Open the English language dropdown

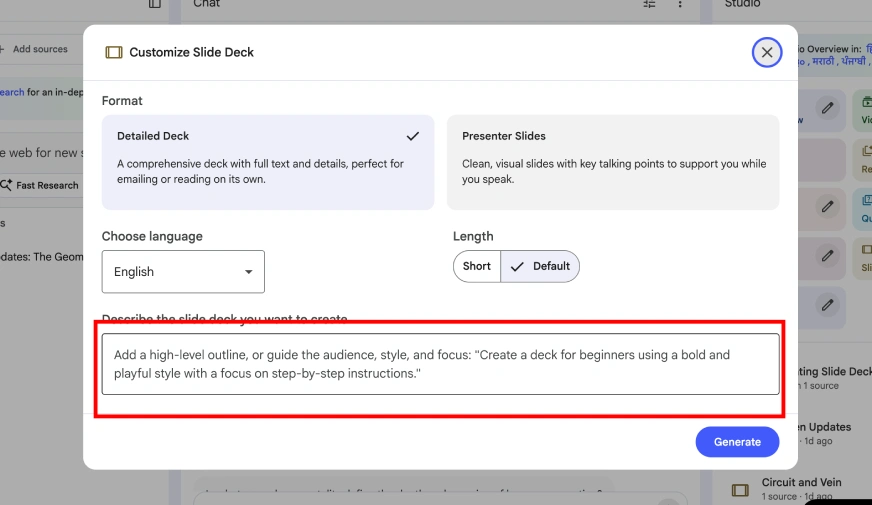tap(183, 272)
